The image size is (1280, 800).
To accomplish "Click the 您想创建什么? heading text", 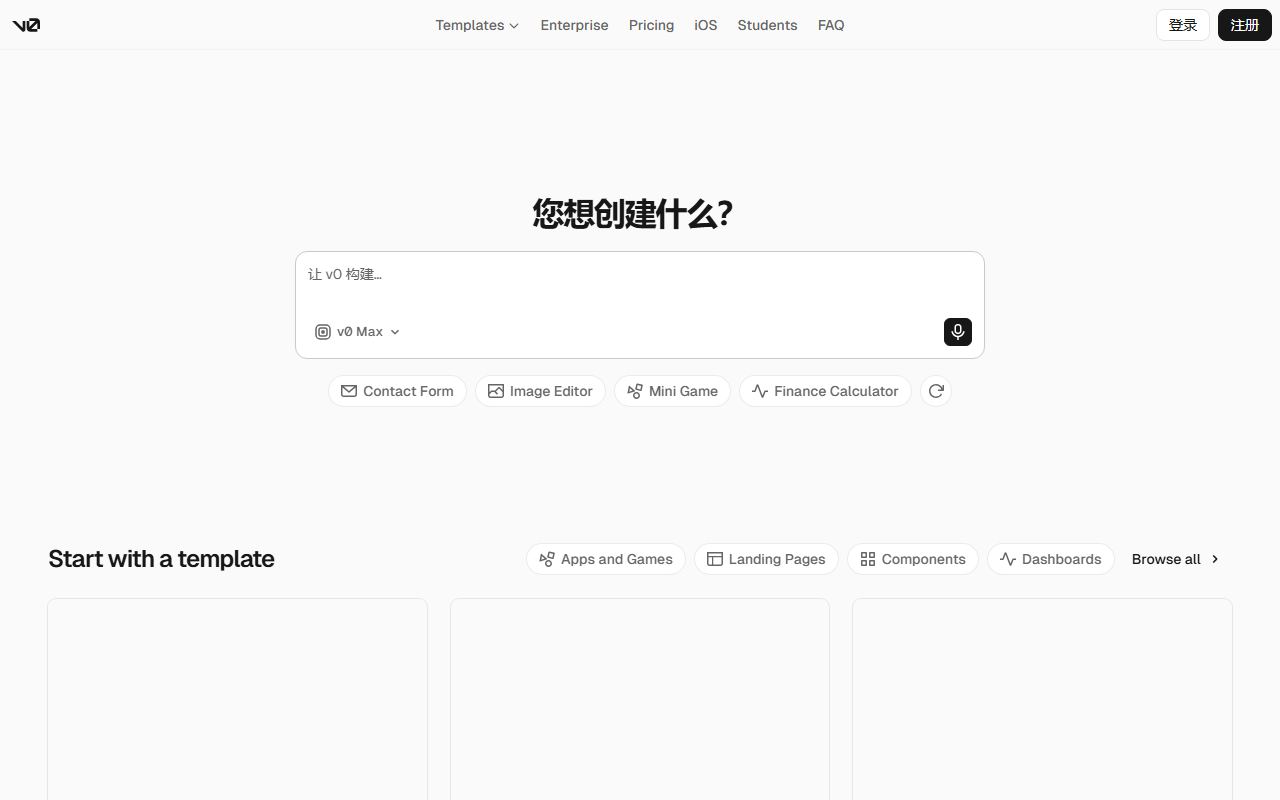I will 633,214.
